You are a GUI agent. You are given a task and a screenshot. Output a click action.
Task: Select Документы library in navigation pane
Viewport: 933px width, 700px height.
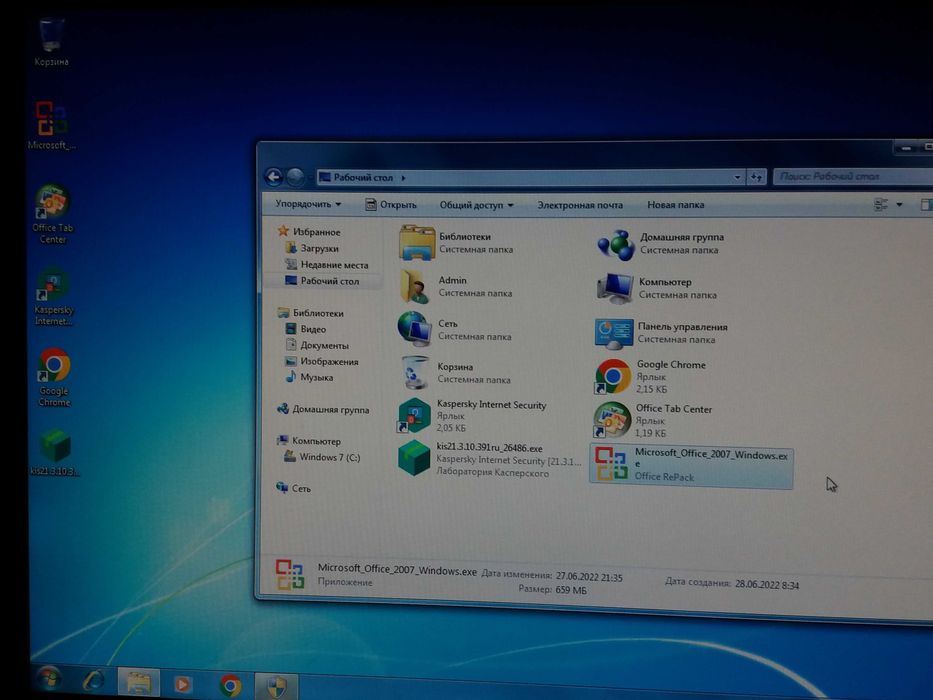click(x=317, y=345)
